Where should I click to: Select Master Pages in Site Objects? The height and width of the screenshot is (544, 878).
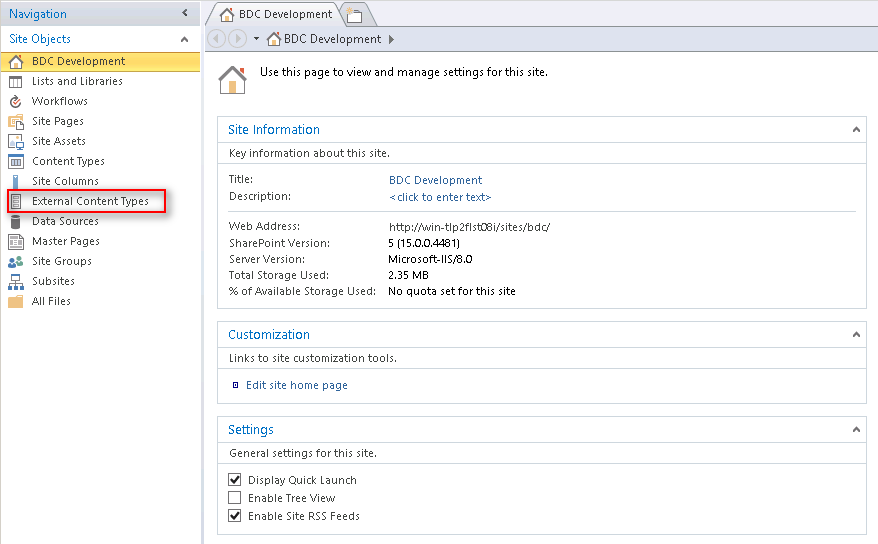66,241
